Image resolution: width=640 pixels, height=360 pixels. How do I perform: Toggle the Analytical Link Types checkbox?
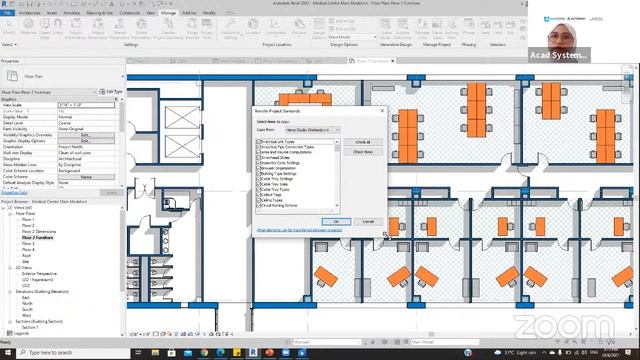[258, 142]
